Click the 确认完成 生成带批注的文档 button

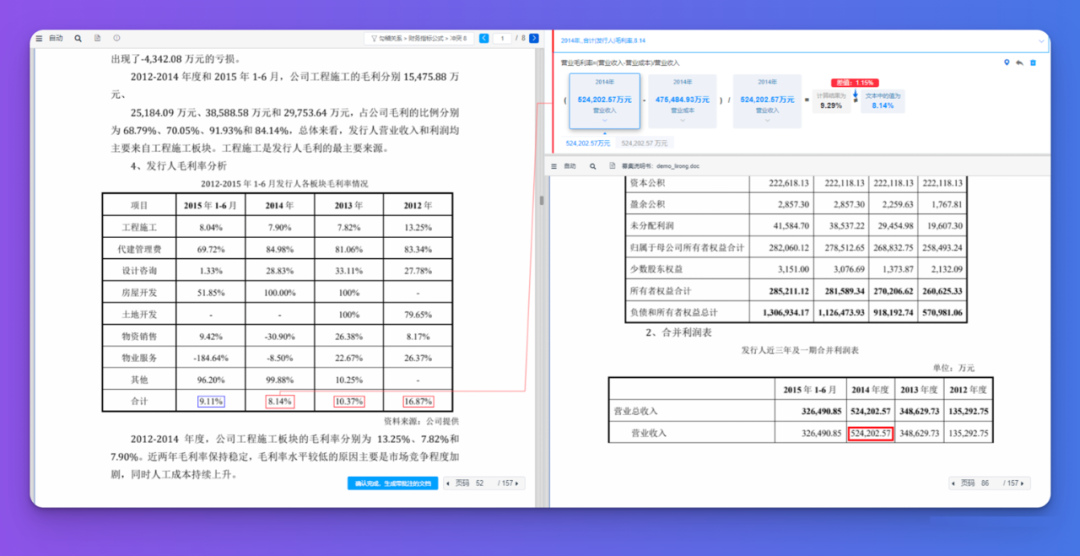pyautogui.click(x=393, y=484)
